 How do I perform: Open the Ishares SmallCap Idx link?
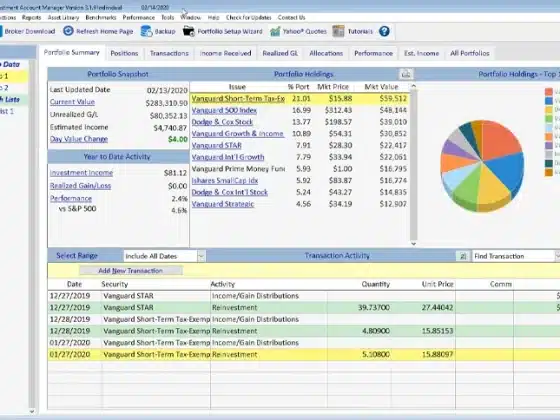[225, 181]
